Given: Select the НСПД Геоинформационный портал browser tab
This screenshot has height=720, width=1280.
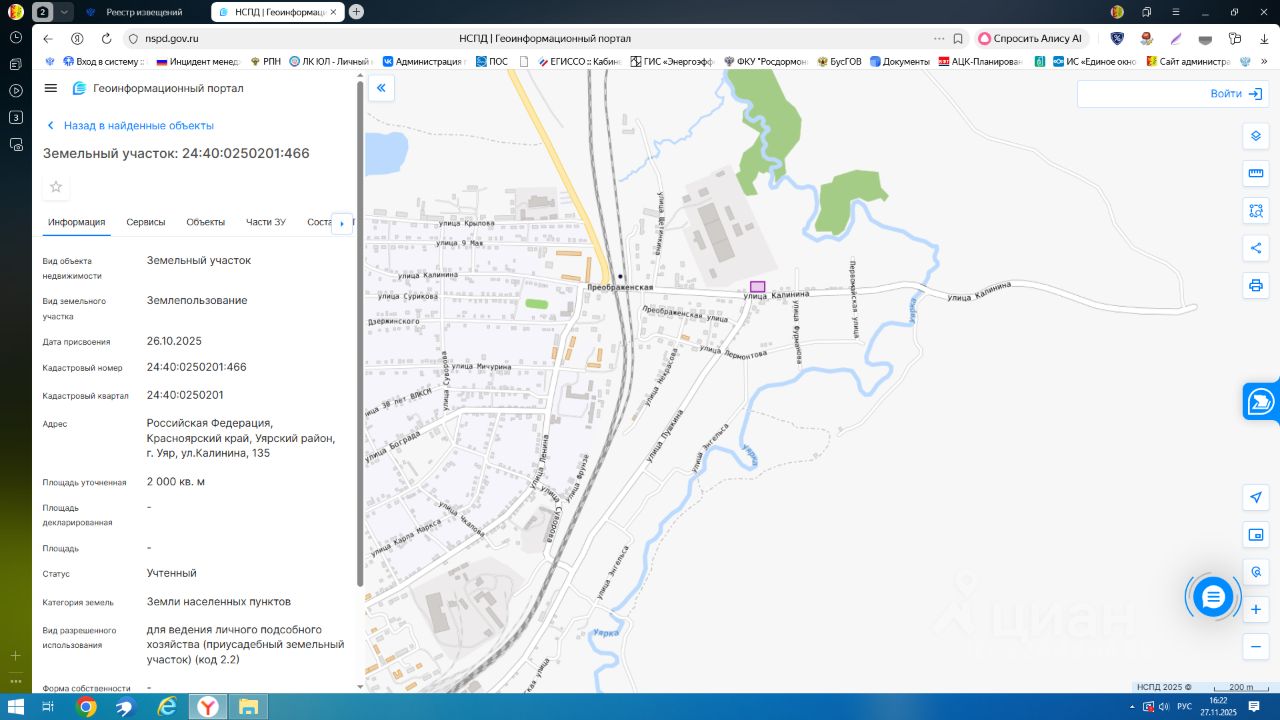Looking at the screenshot, I should tap(278, 12).
